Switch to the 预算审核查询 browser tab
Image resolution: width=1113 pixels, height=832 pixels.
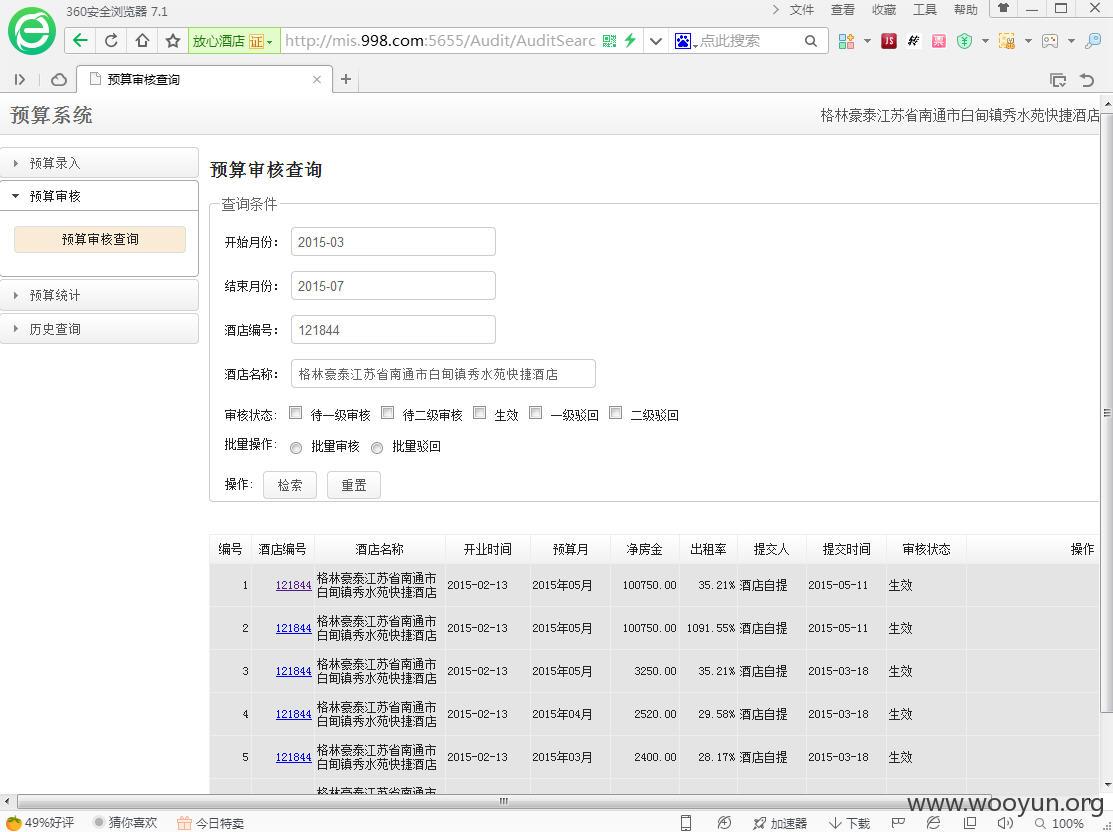pyautogui.click(x=204, y=80)
